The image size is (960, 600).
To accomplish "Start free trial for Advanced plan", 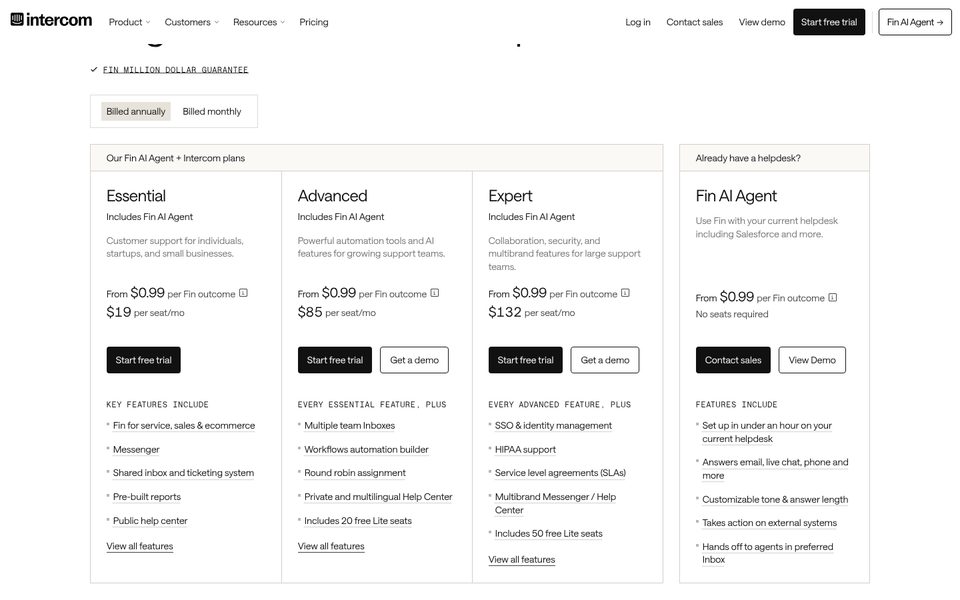I will pyautogui.click(x=335, y=360).
